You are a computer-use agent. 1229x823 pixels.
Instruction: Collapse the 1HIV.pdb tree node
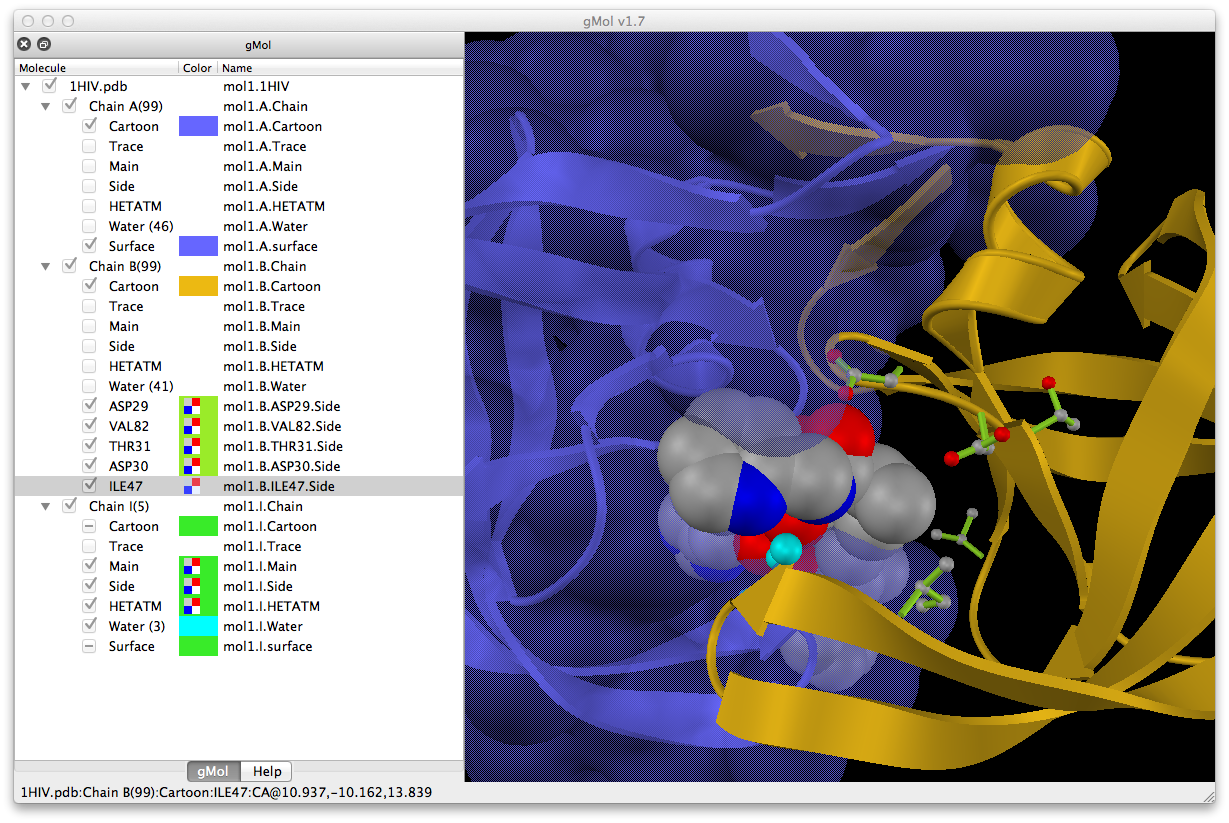click(x=25, y=87)
